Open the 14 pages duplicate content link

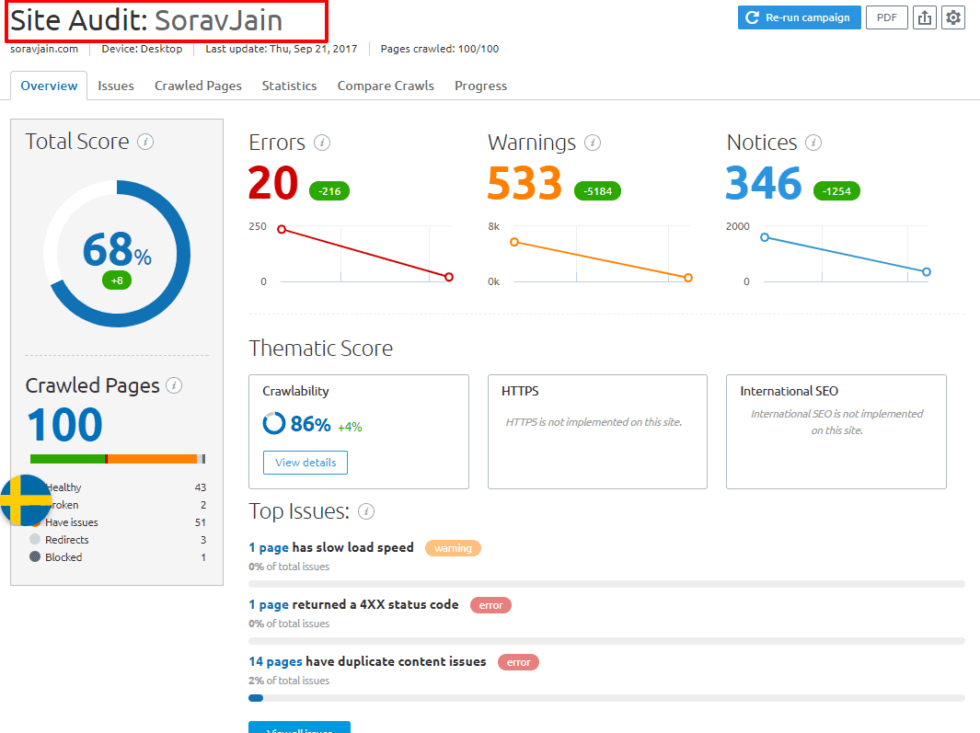274,661
